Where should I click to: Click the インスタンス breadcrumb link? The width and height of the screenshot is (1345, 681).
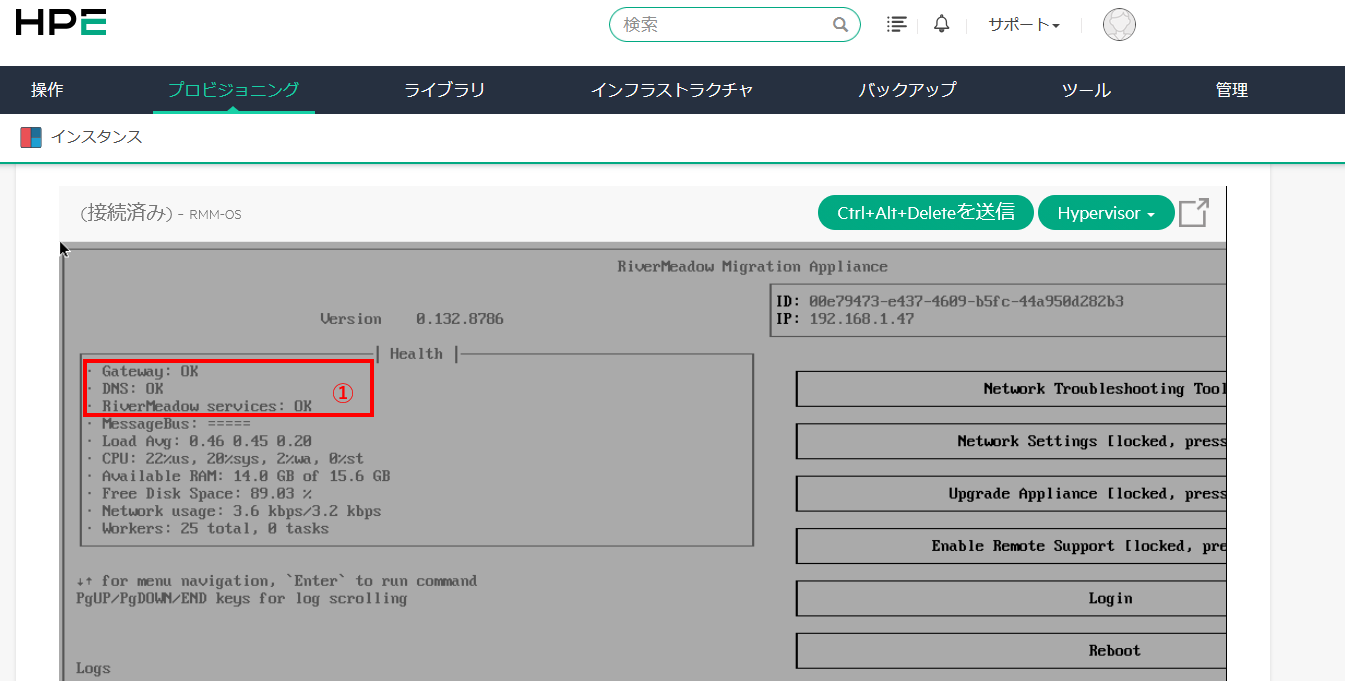coord(96,137)
